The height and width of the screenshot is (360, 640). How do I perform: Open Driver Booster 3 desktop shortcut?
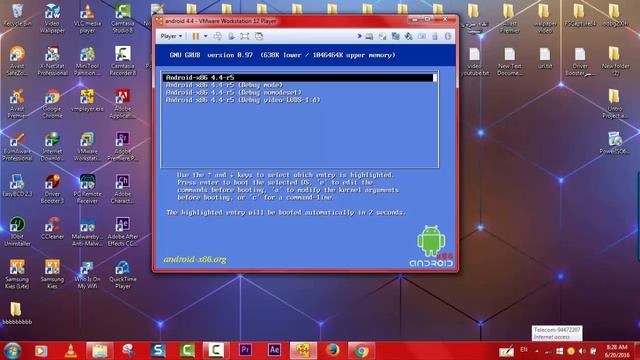coord(52,189)
